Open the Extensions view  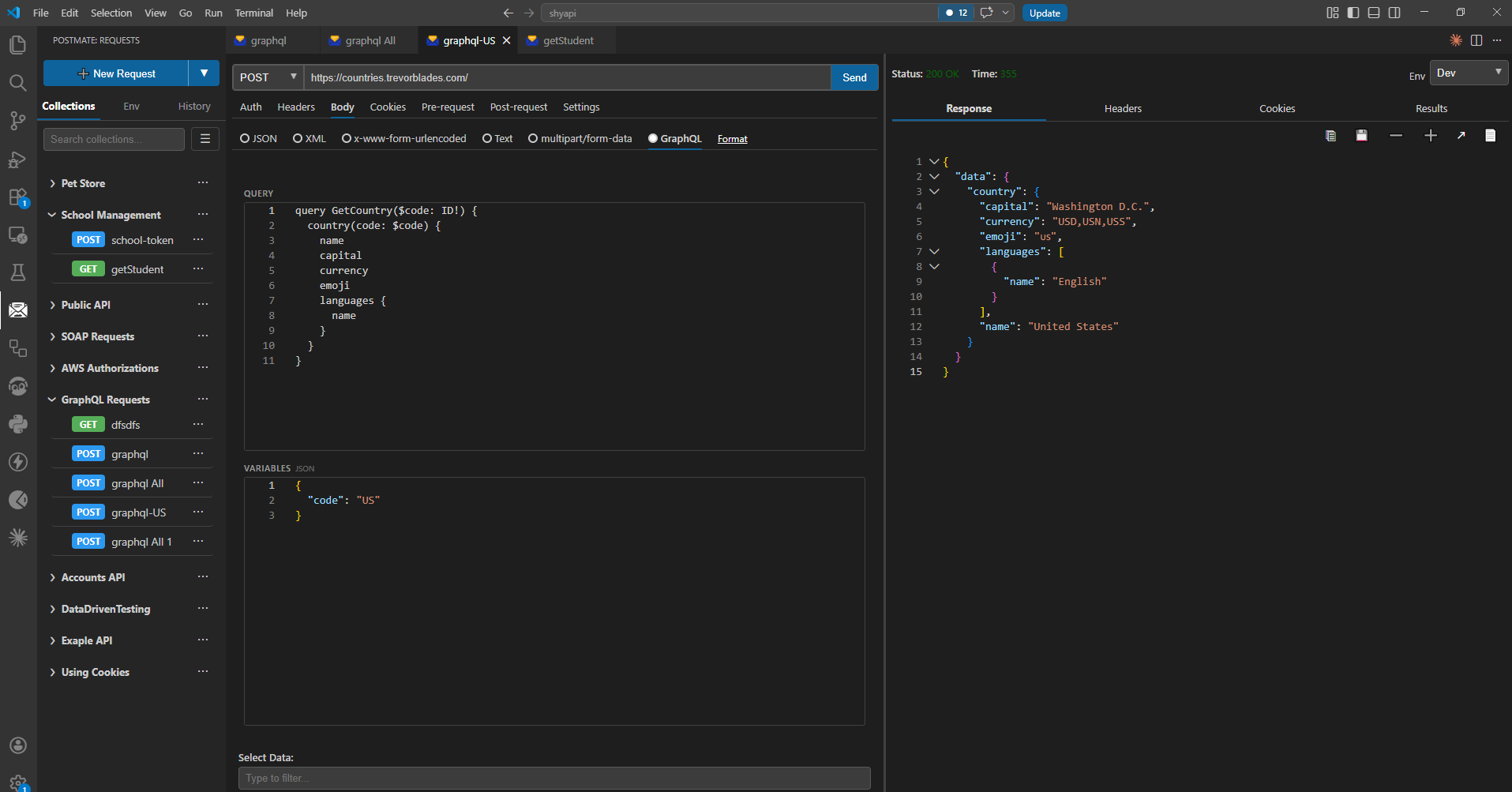coord(17,197)
